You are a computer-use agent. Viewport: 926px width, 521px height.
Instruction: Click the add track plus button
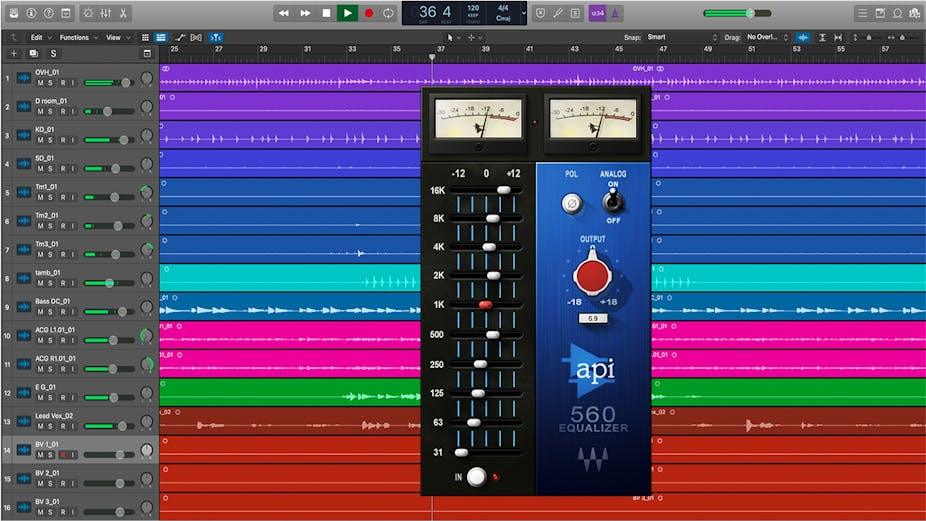tap(14, 53)
